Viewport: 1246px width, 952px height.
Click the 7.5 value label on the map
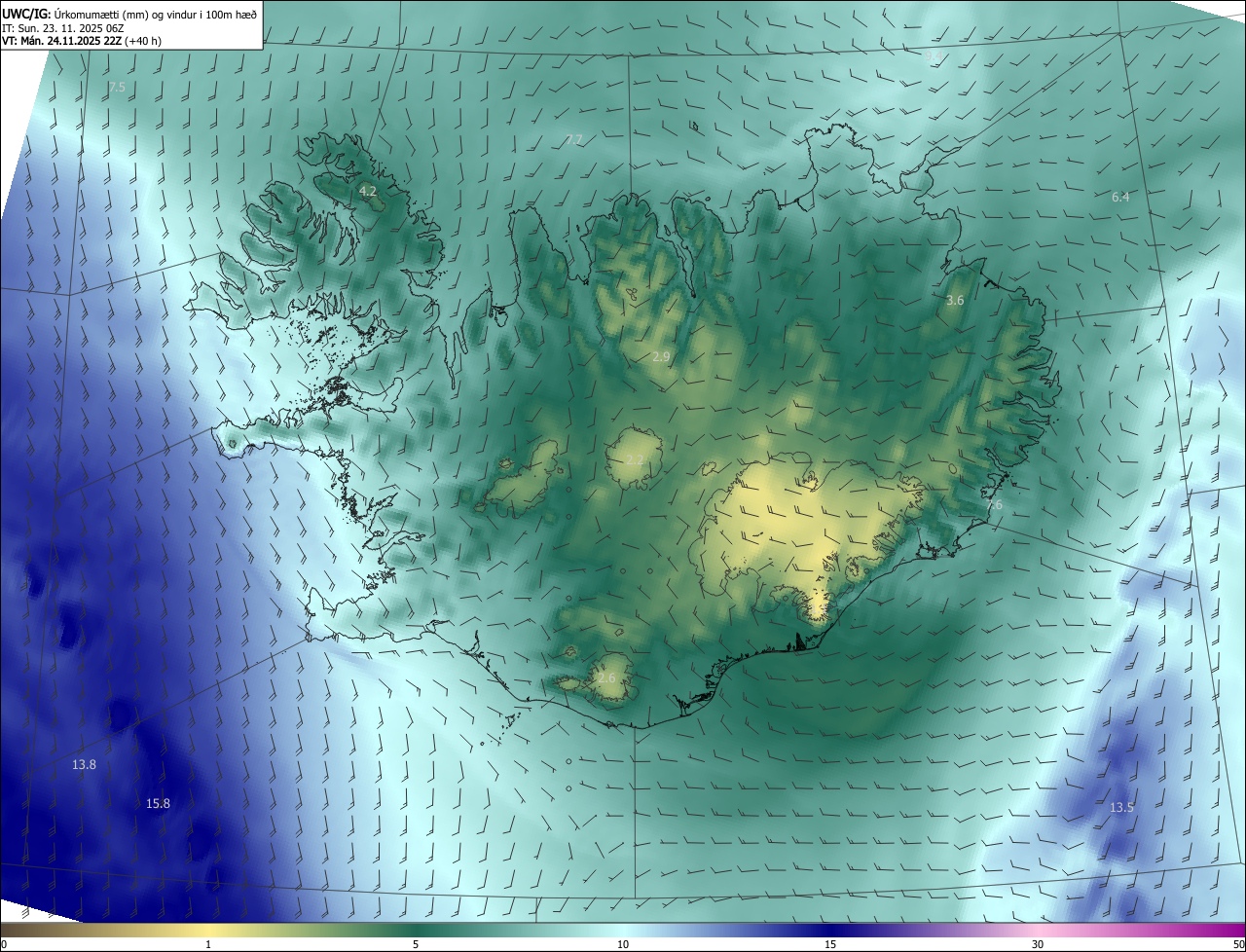[x=117, y=88]
